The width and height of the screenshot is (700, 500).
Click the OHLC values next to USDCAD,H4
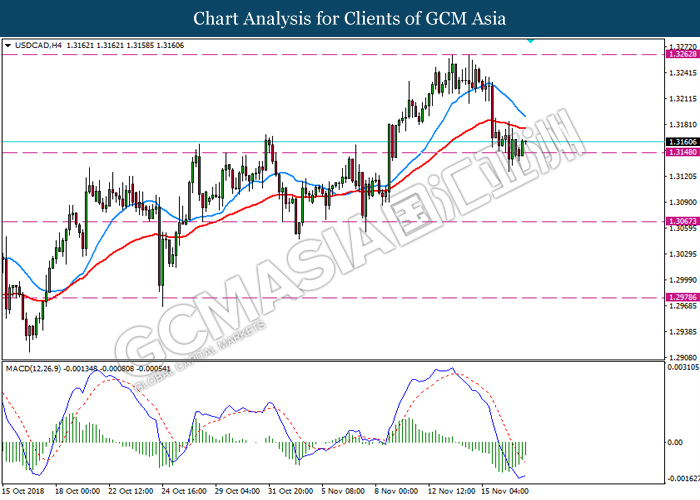125,46
